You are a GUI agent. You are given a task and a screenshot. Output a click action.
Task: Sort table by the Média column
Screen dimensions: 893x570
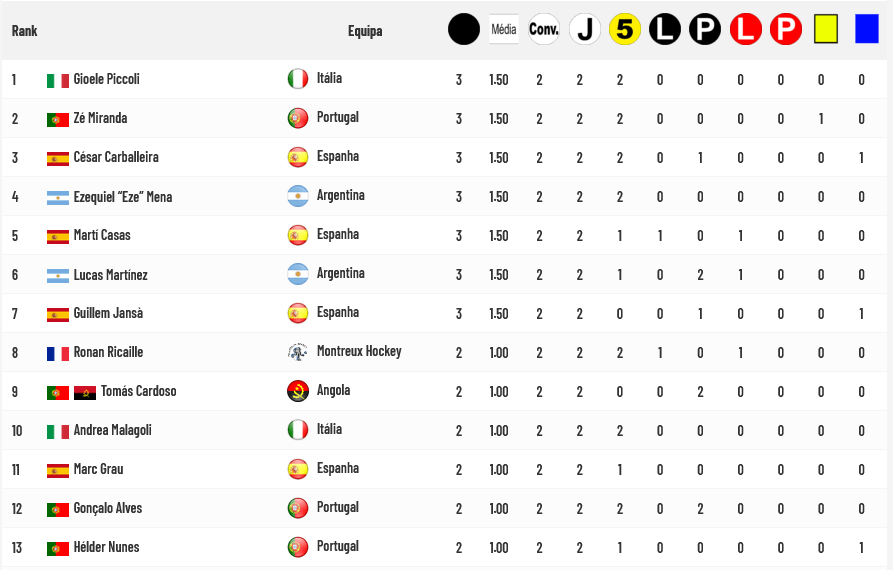pos(504,29)
